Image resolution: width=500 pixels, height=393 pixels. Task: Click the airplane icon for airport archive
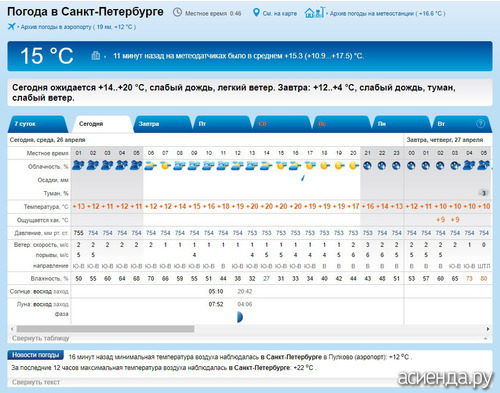(x=12, y=26)
